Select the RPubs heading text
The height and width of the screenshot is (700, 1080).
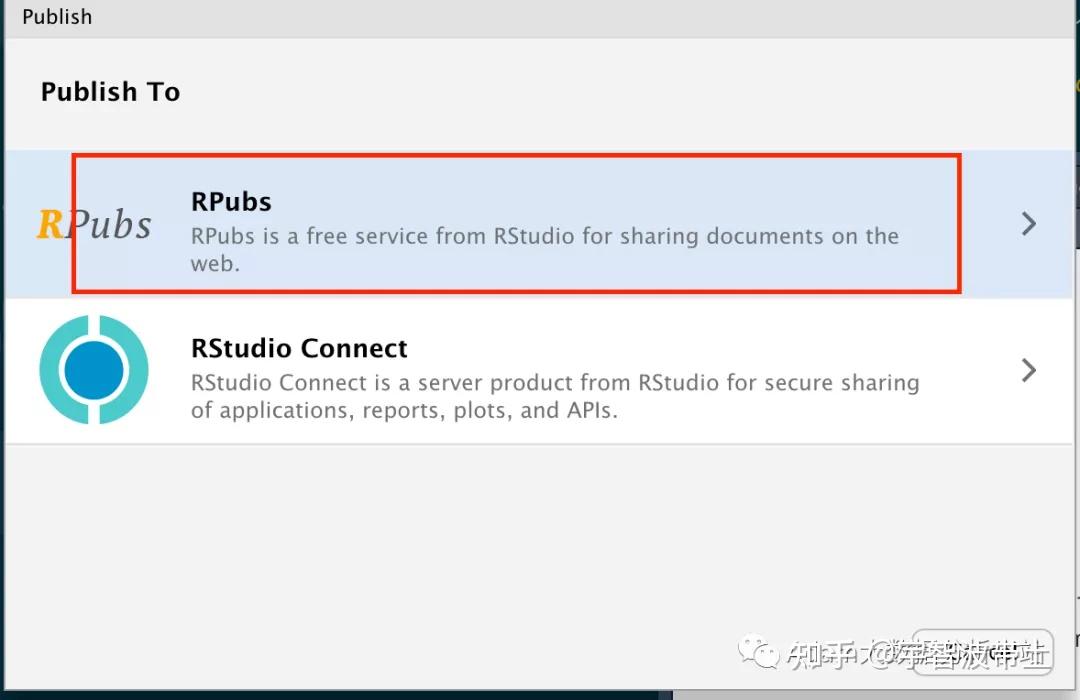231,201
